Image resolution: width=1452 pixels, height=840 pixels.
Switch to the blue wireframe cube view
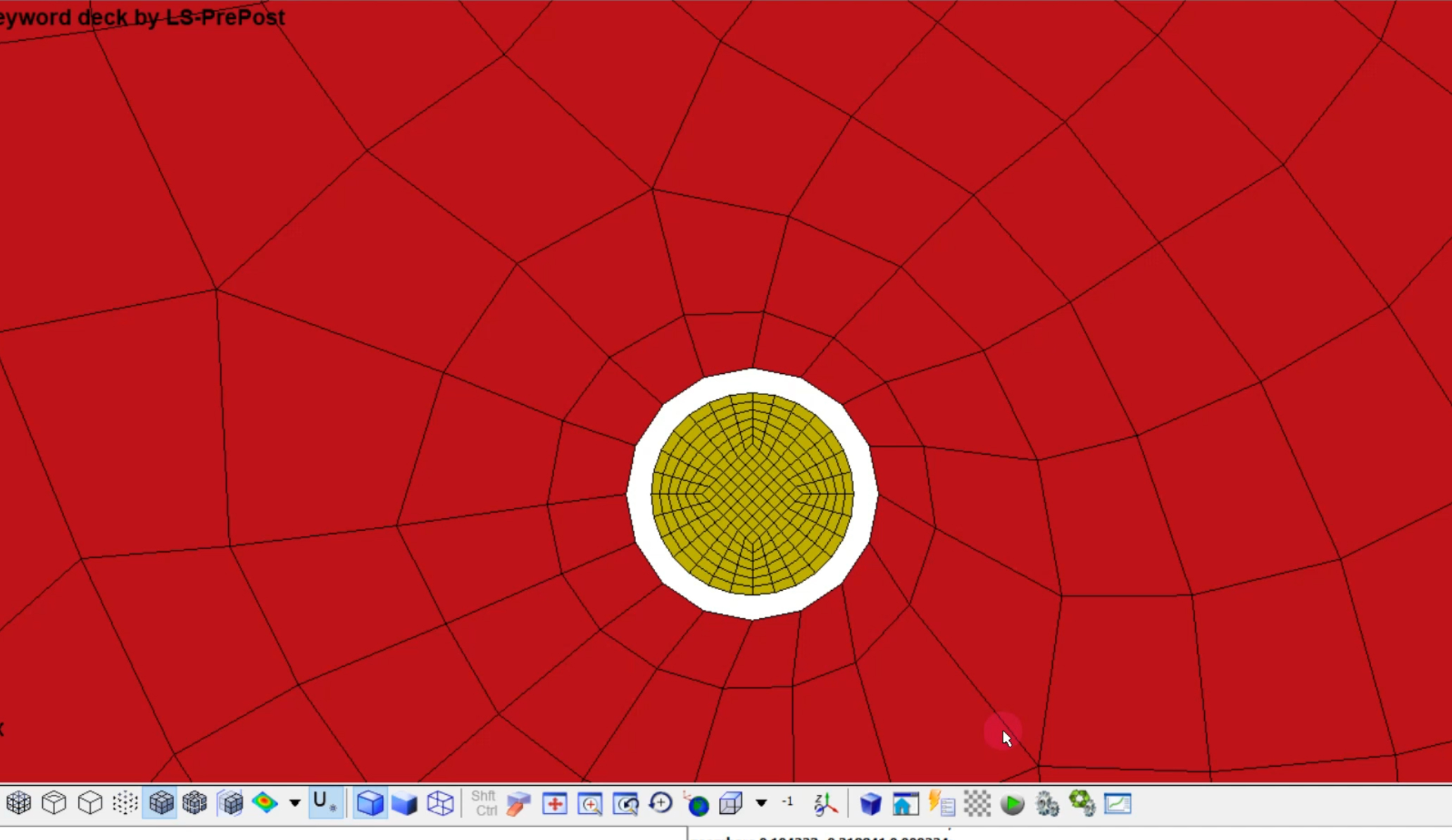(x=440, y=803)
